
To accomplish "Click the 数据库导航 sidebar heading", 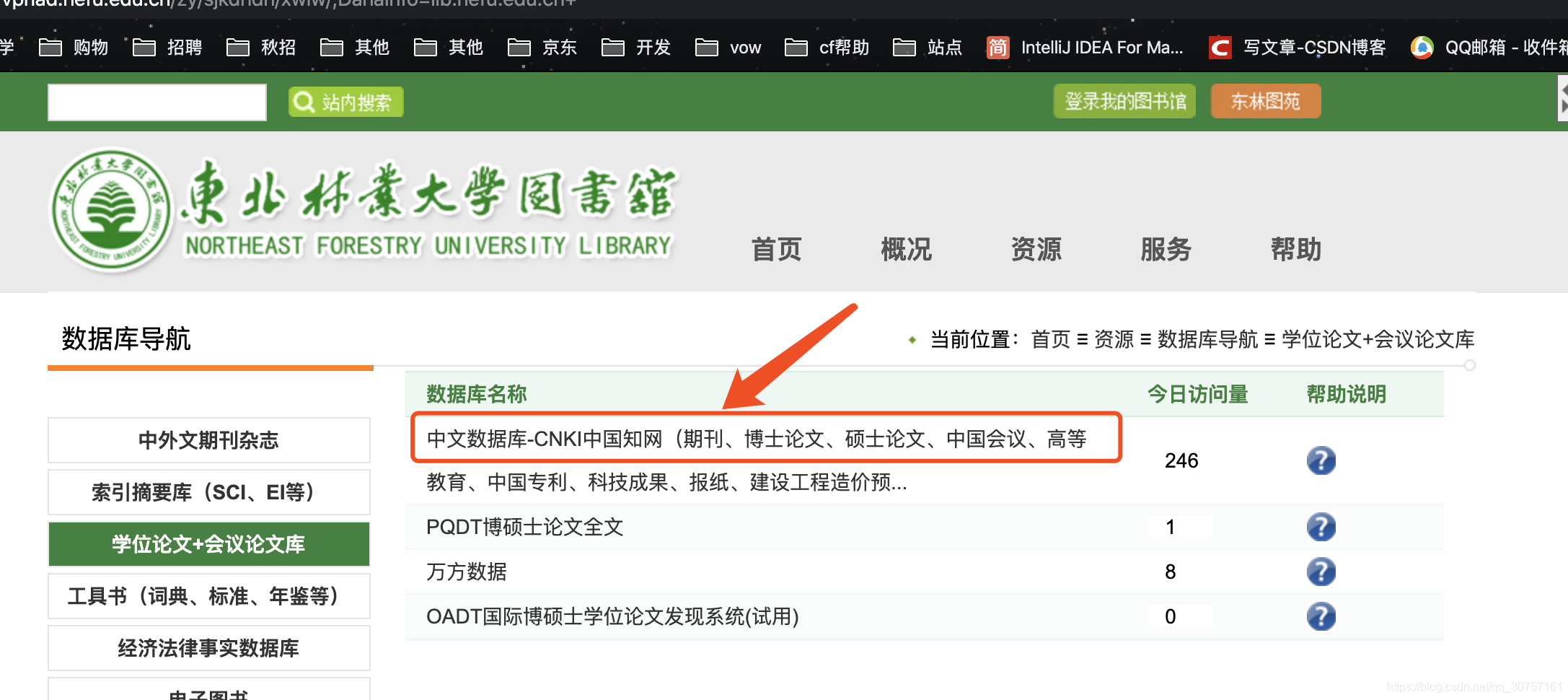I will pos(126,338).
